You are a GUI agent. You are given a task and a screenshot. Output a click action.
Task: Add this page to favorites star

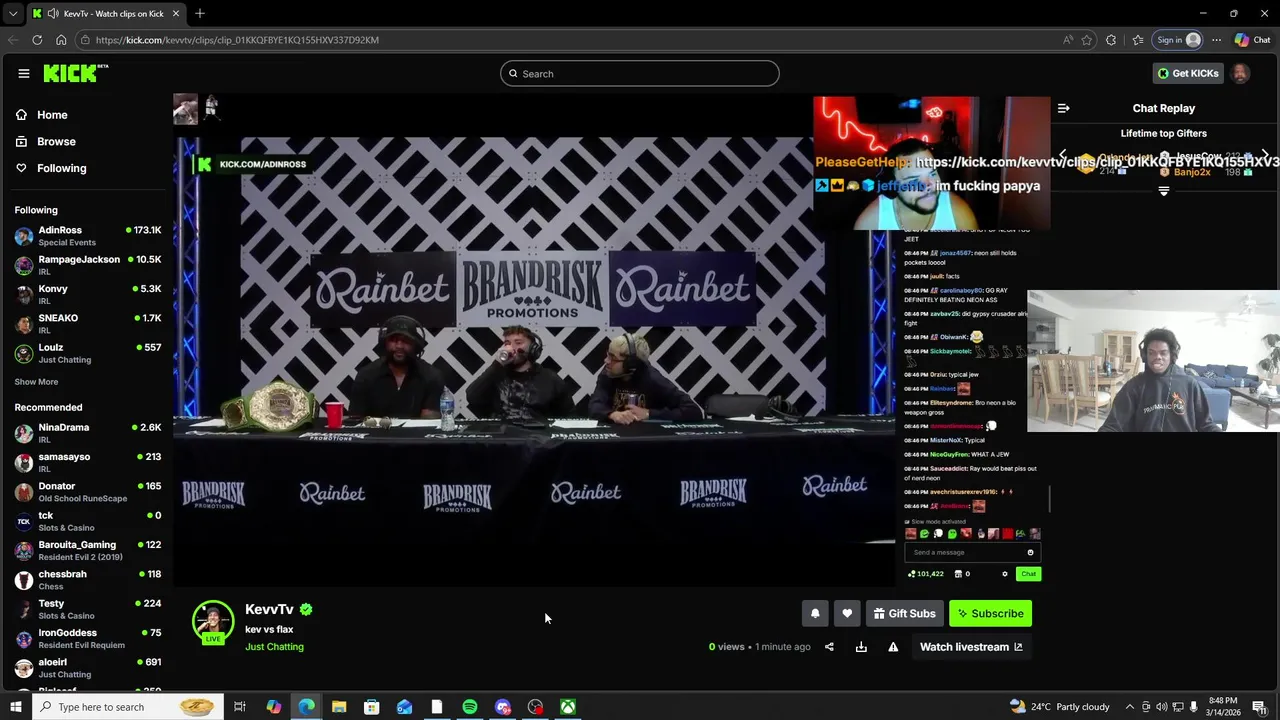tap(1087, 40)
